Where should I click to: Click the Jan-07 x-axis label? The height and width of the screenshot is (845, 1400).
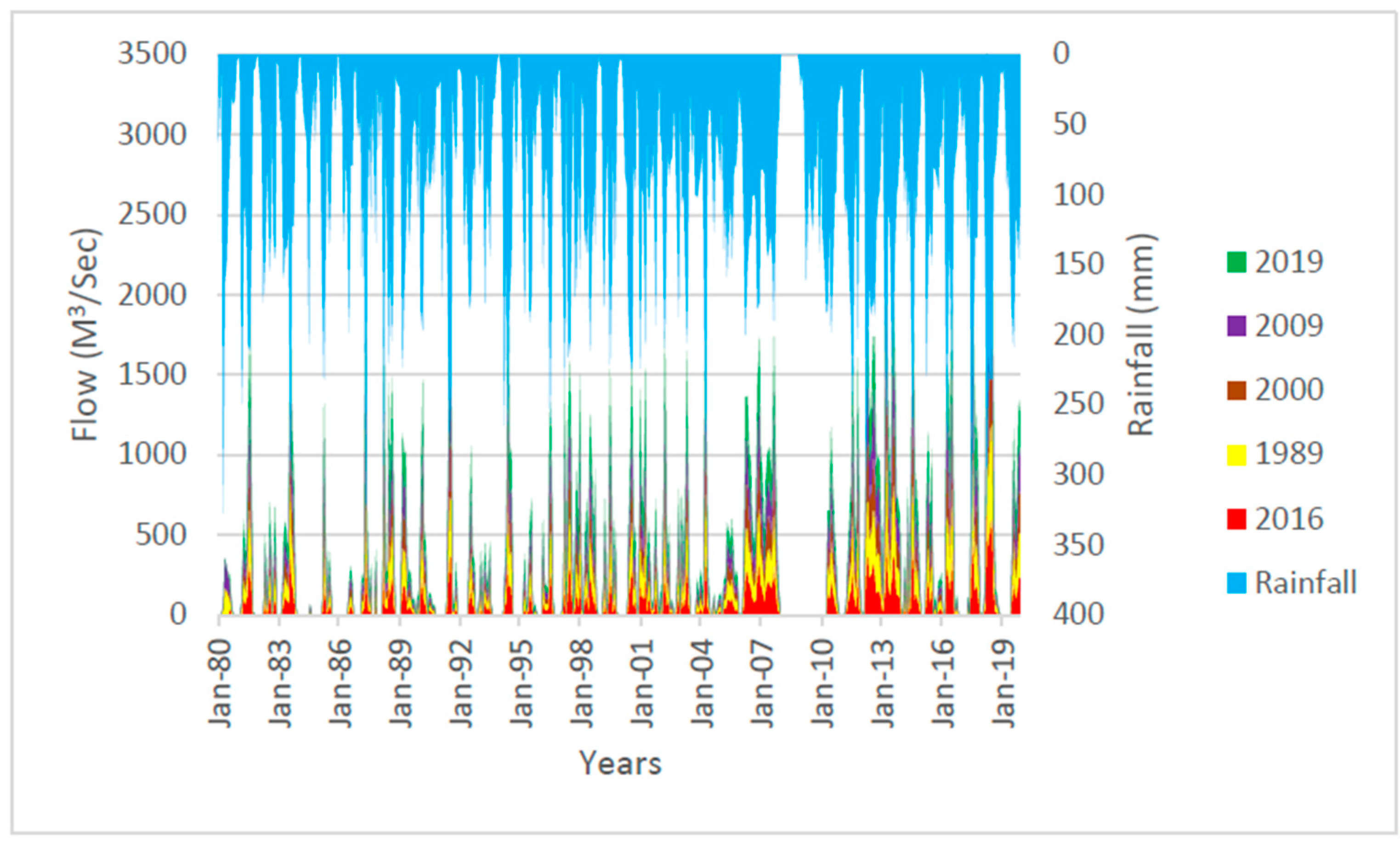point(761,683)
